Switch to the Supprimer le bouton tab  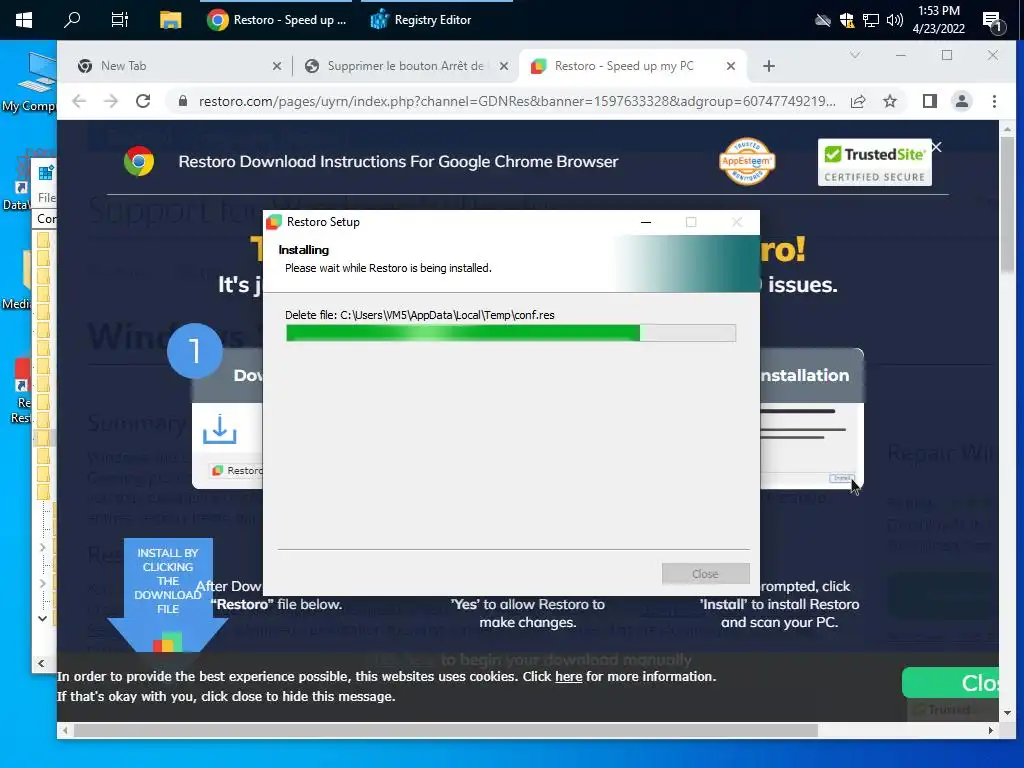click(405, 66)
